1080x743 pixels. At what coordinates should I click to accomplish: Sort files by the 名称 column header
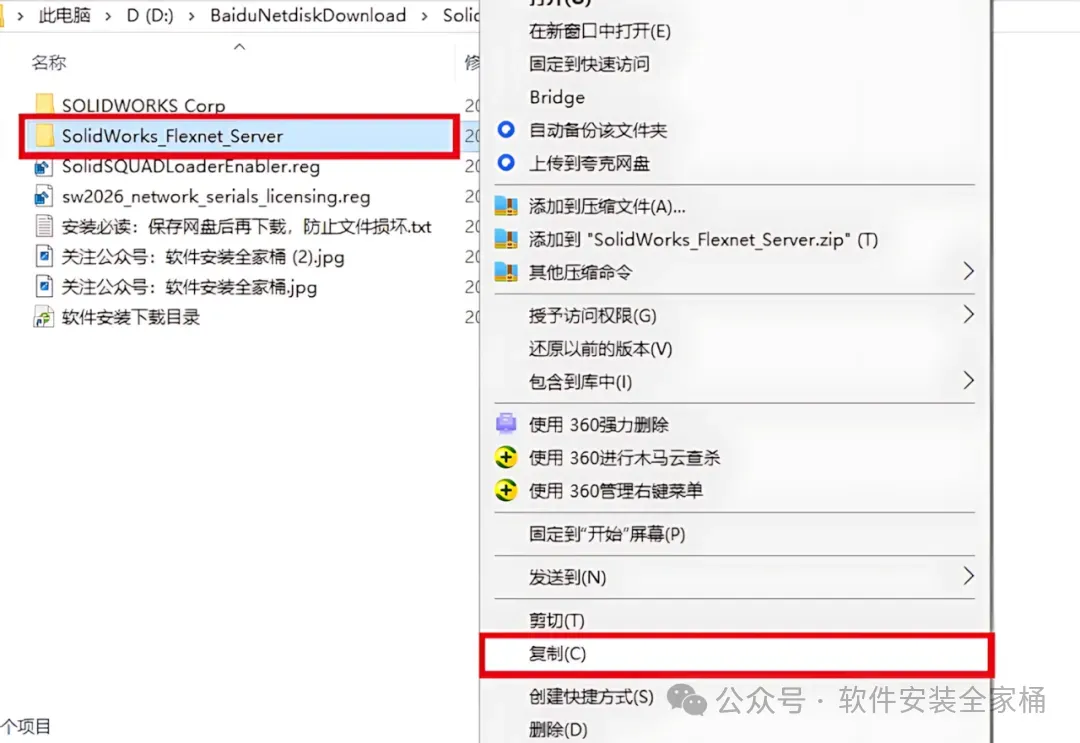click(x=49, y=63)
